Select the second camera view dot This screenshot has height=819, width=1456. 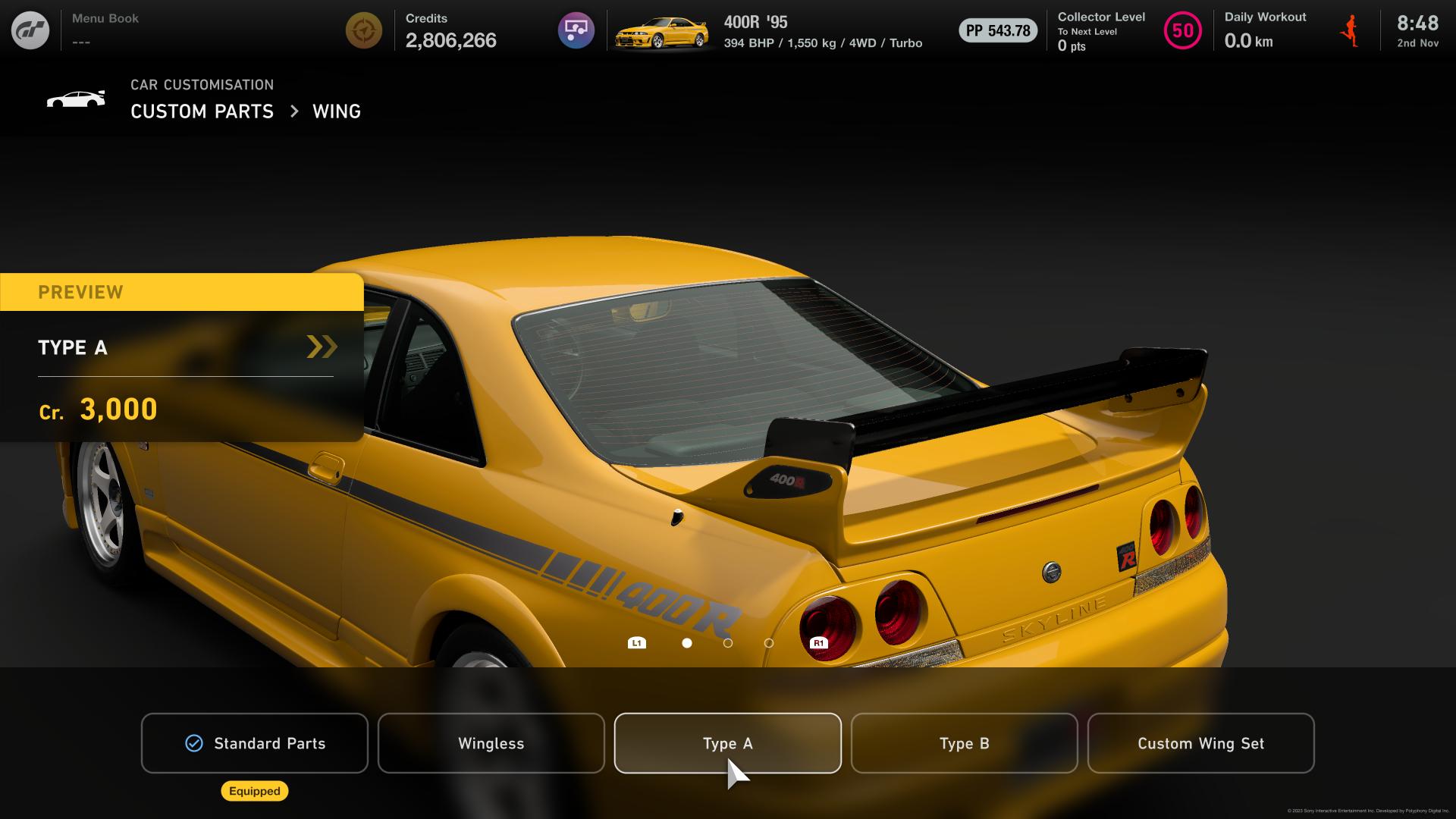pos(728,643)
